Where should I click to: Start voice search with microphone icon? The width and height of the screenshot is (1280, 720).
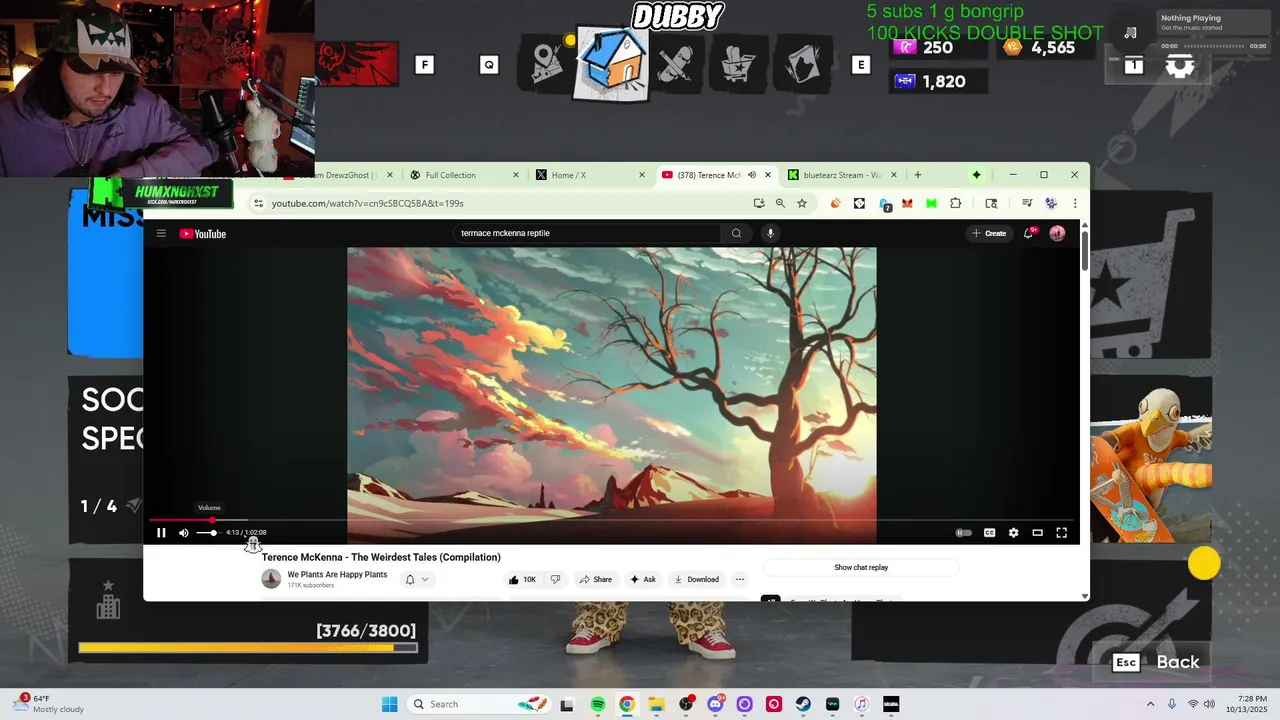point(770,233)
